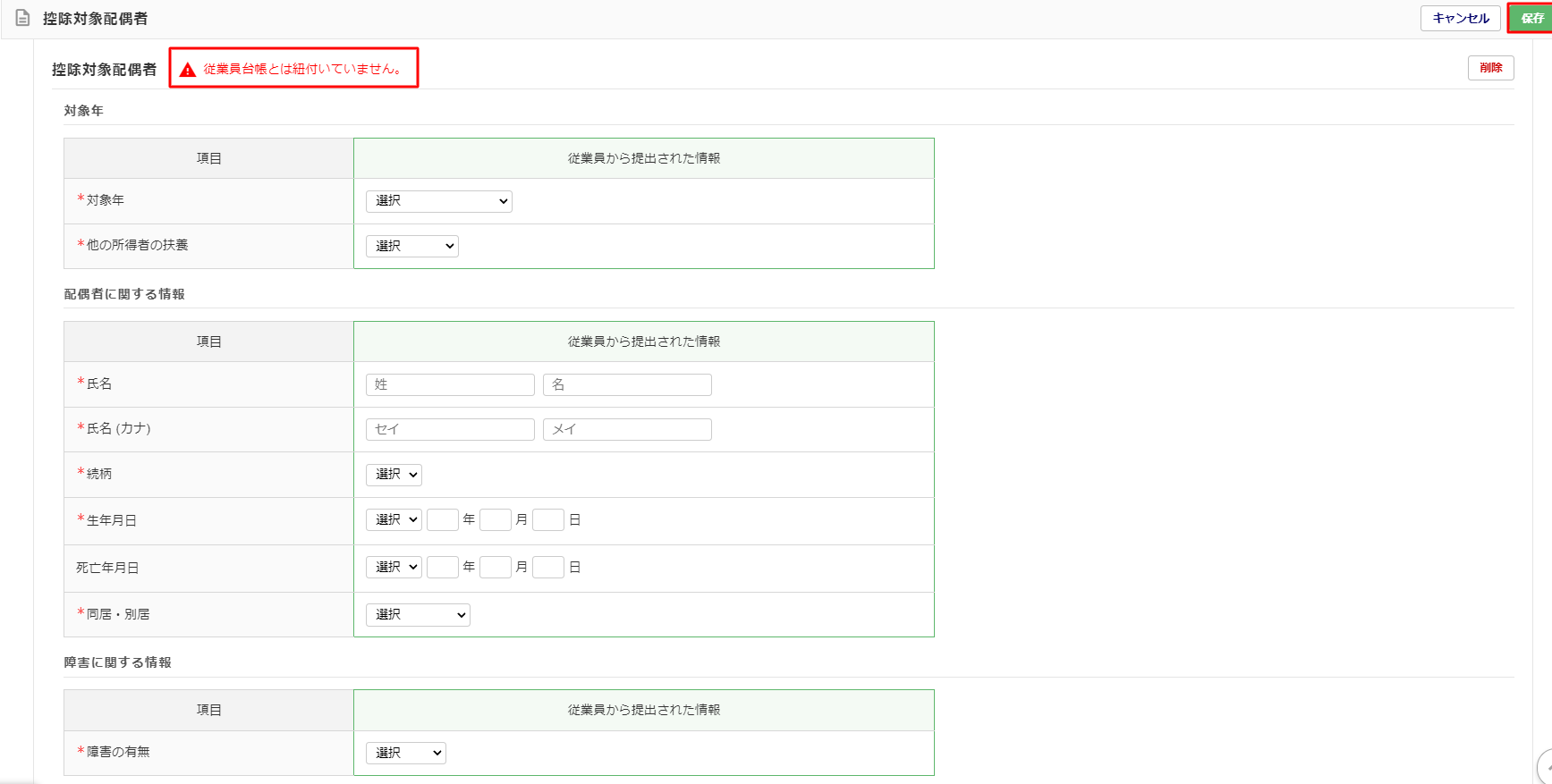Click the セイ kana input field
The image size is (1552, 784).
pos(450,429)
